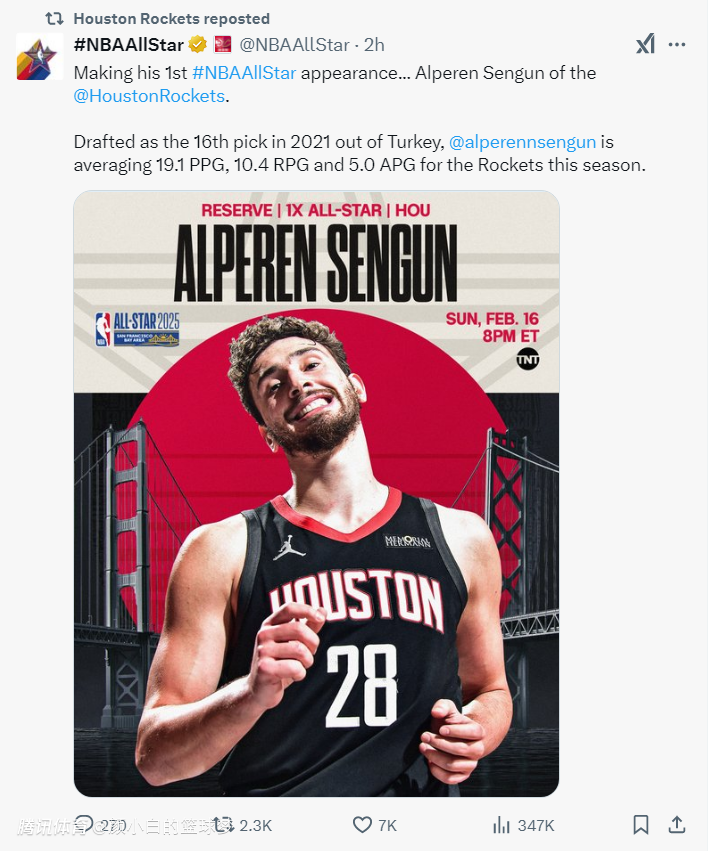Open the three-dot more options menu
Viewport: 712px width, 851px height.
point(677,45)
